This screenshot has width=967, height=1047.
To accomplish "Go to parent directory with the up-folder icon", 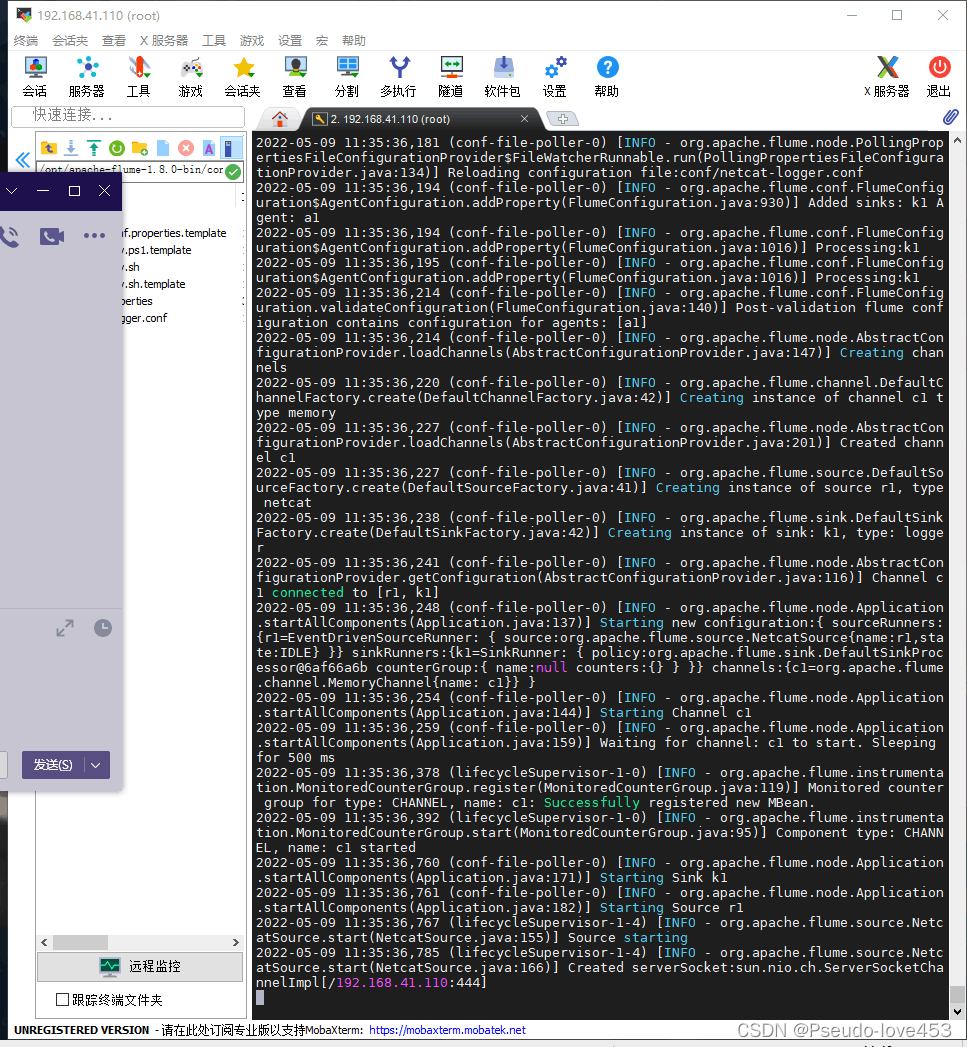I will pos(50,148).
